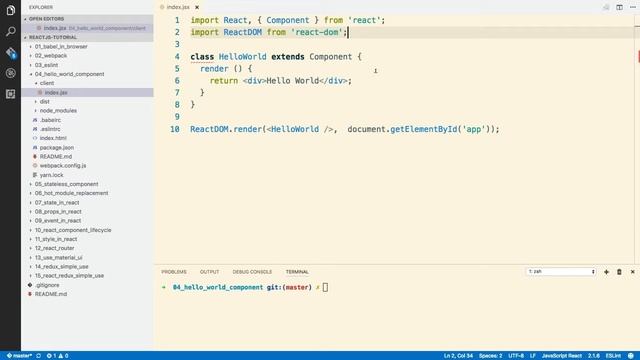Open index.jsx under the client folder
Viewport: 640px width, 360px height.
pos(56,93)
